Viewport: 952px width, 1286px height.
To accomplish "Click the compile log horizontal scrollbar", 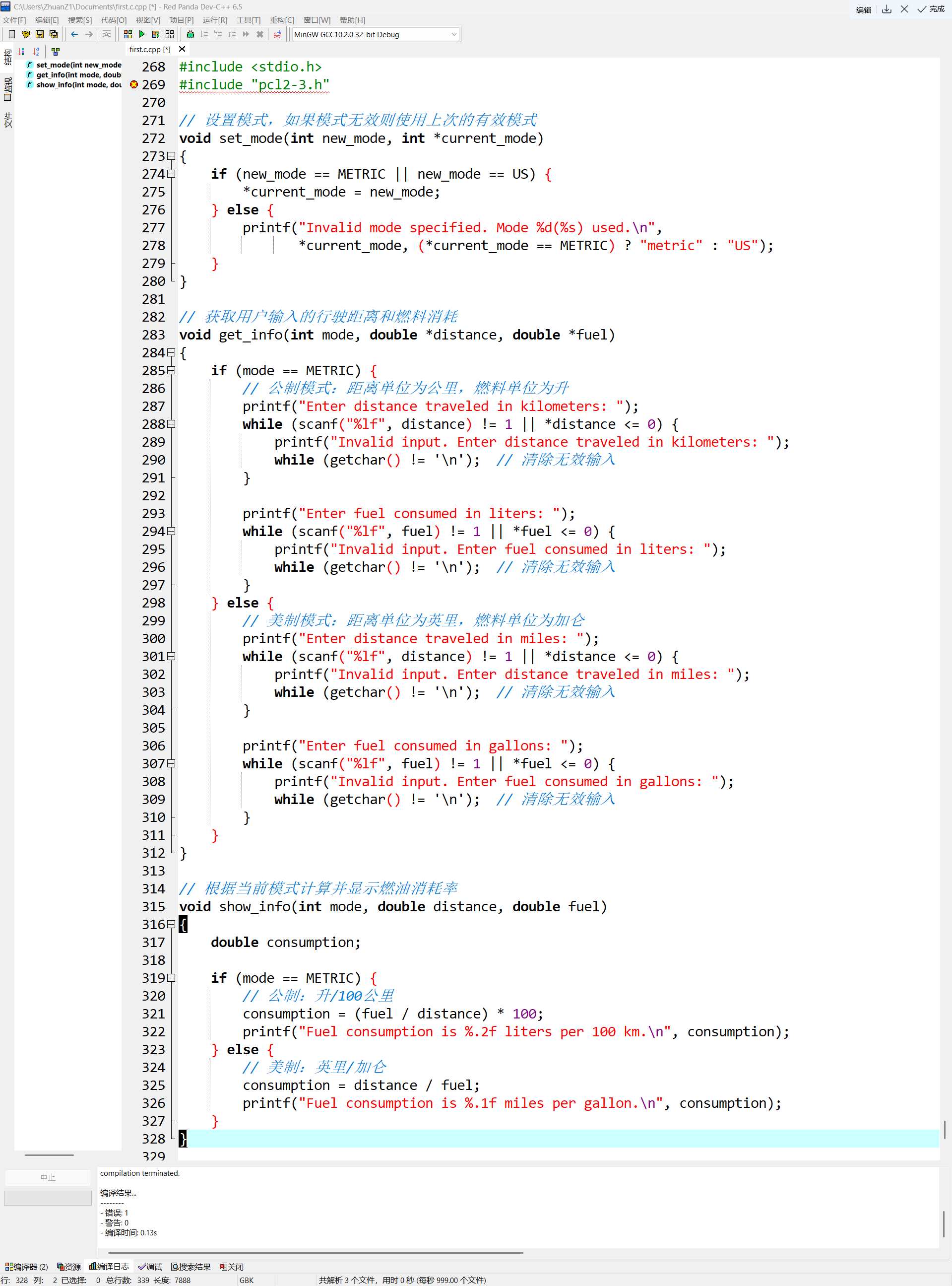I will [316, 1253].
